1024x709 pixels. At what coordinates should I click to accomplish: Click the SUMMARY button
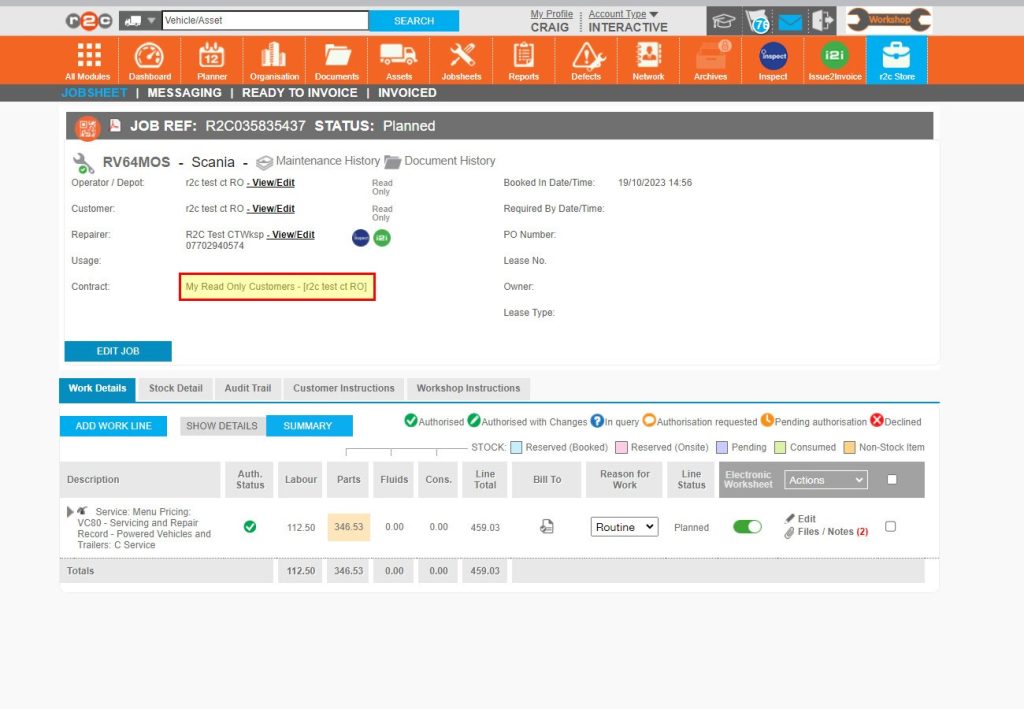coord(308,426)
